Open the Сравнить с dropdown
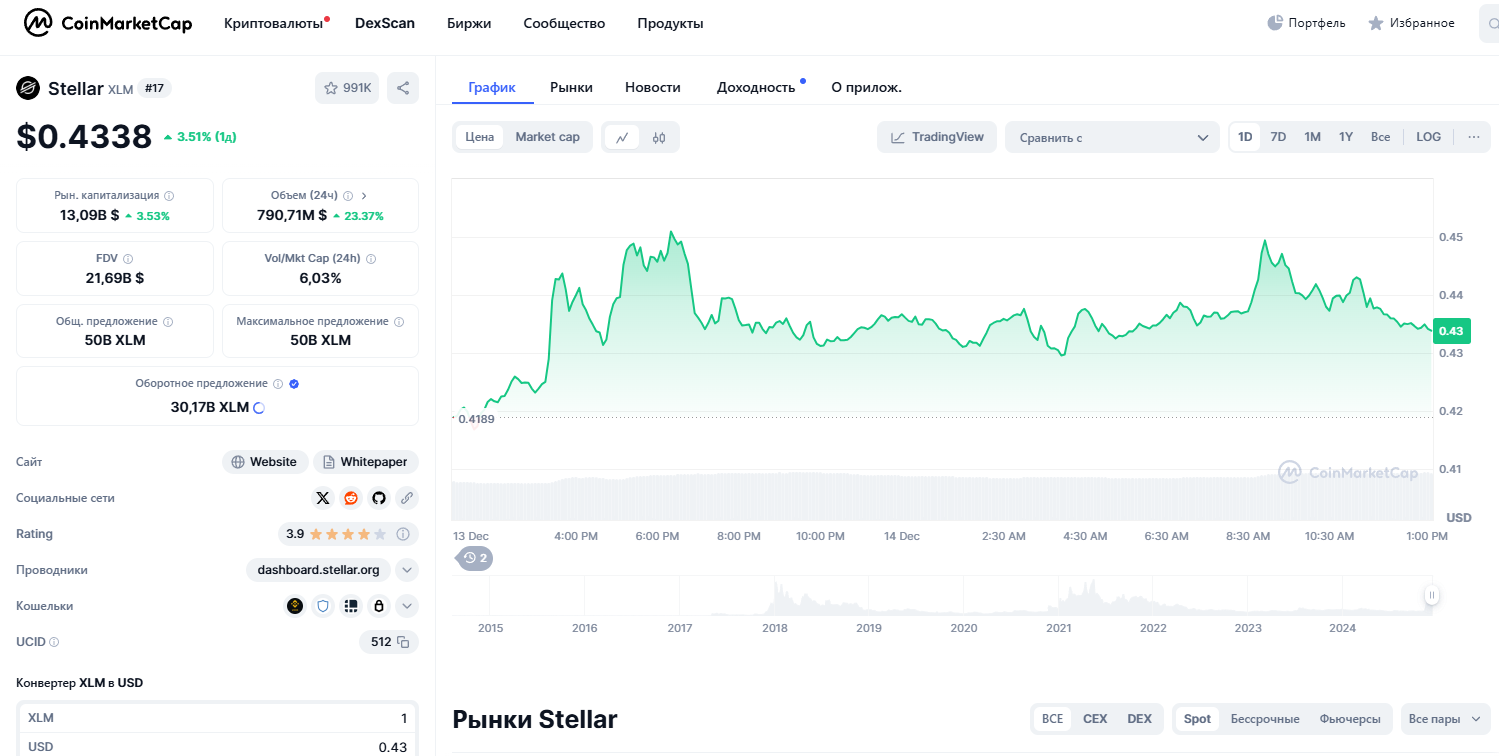The height and width of the screenshot is (756, 1499). click(x=1112, y=137)
